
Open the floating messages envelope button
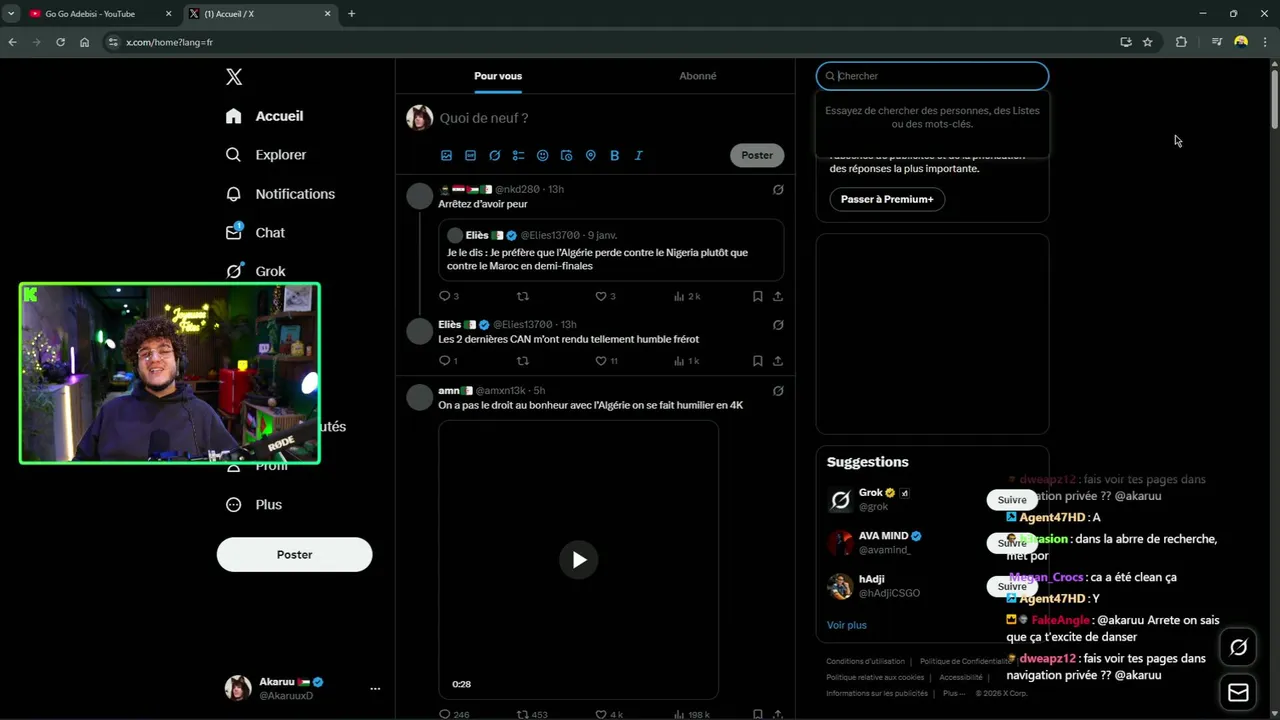(x=1238, y=692)
